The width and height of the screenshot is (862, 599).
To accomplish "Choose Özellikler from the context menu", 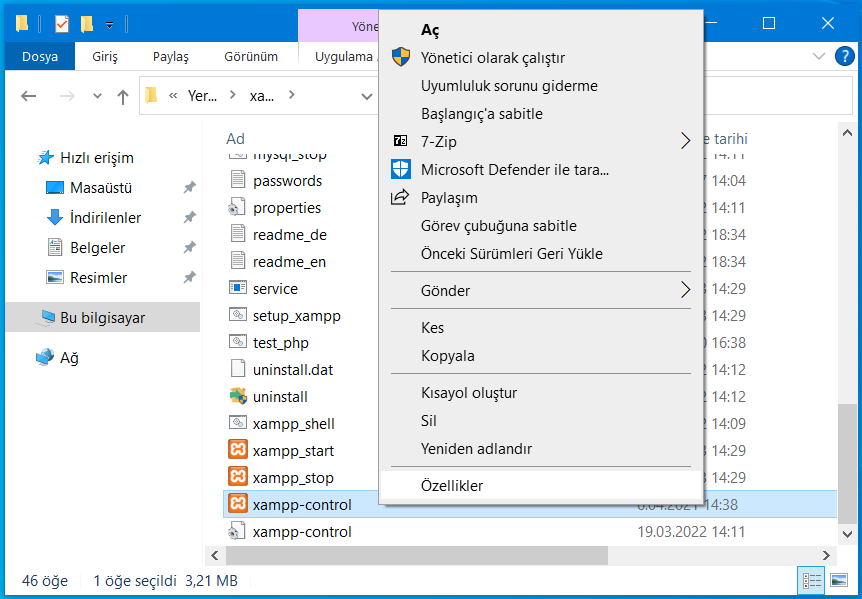I will pos(541,485).
